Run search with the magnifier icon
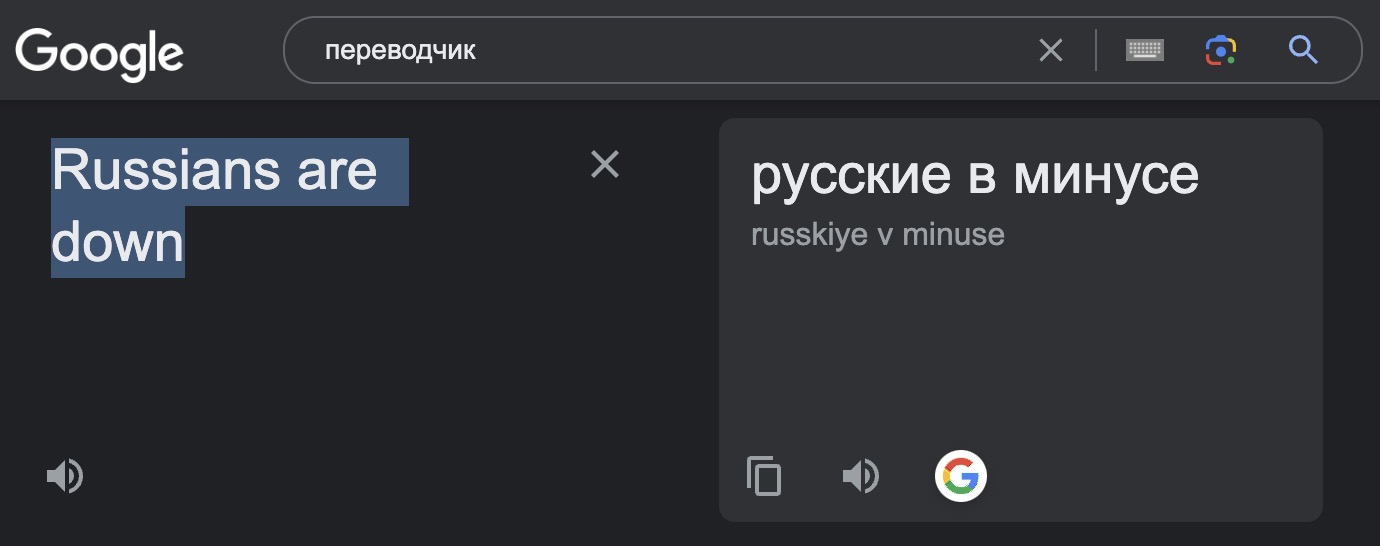Viewport: 1380px width, 546px height. 1303,49
